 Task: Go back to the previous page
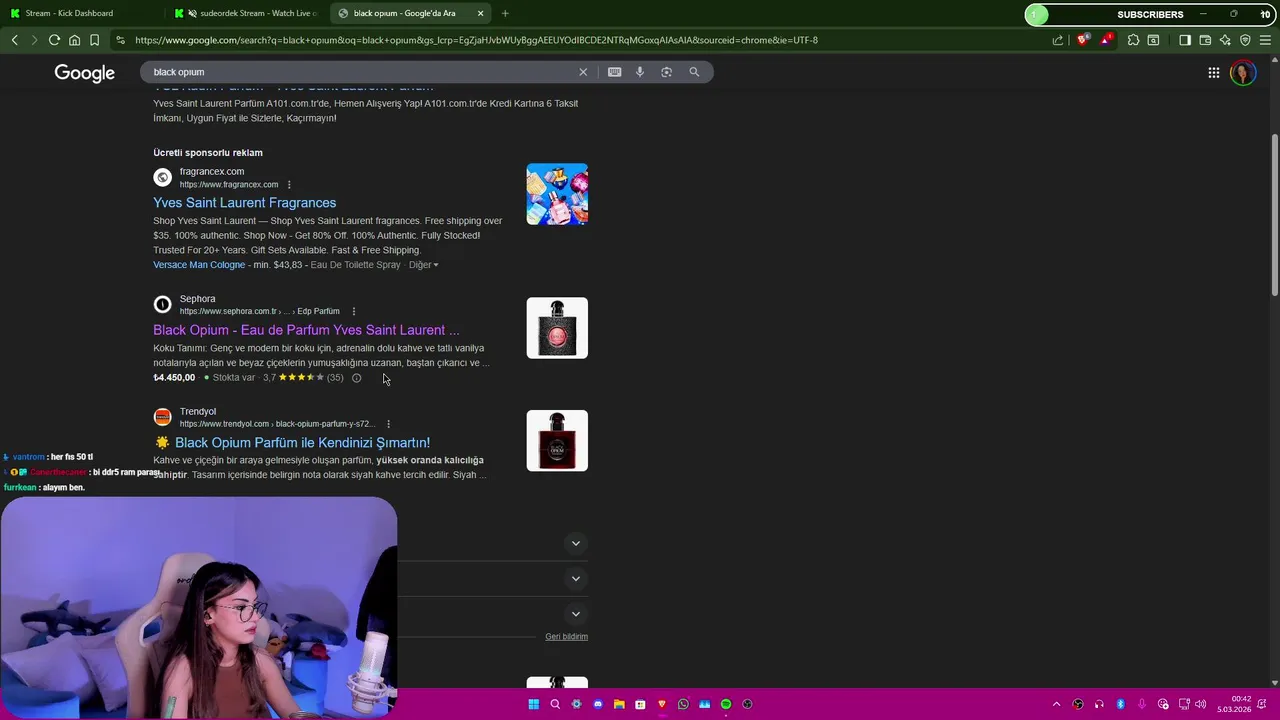(14, 40)
